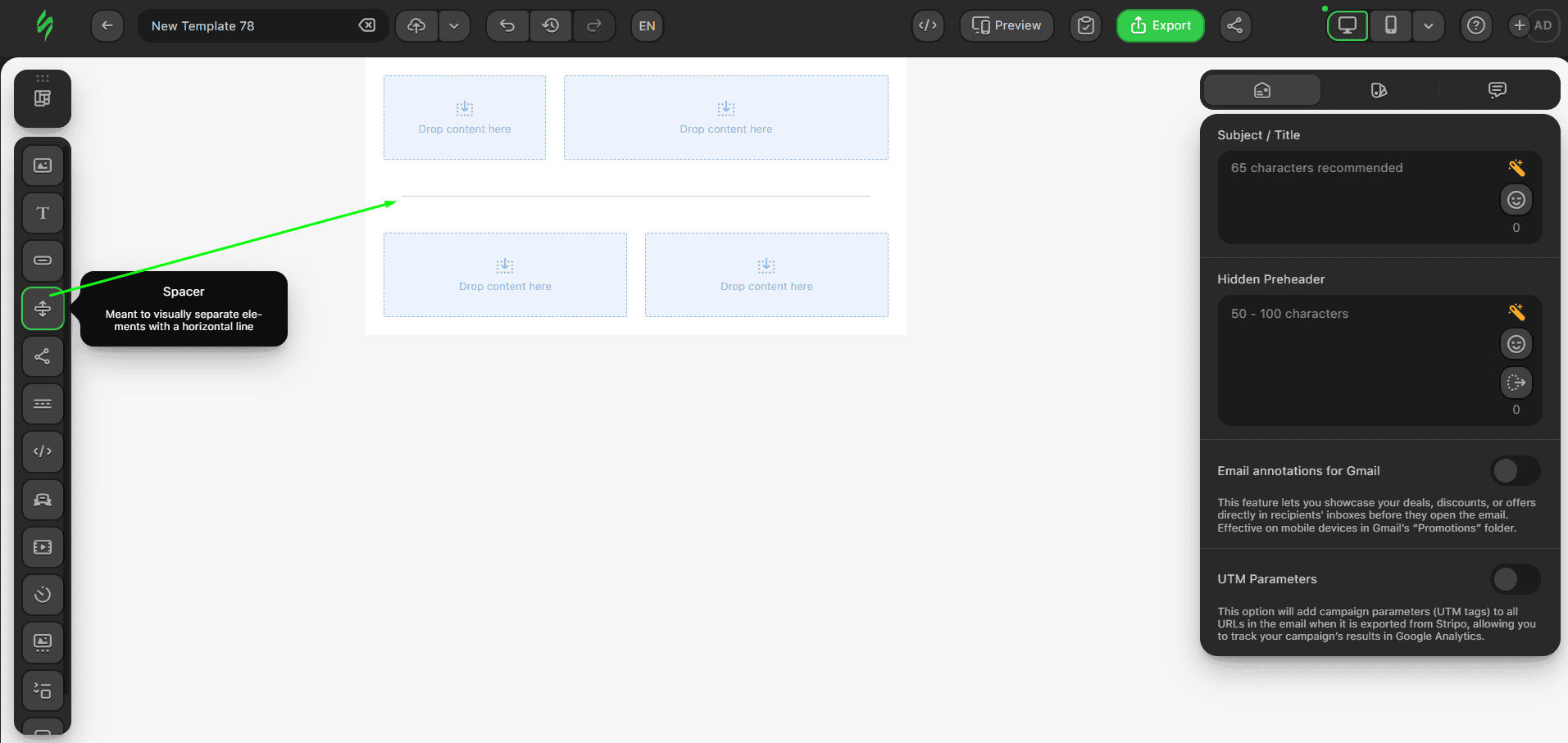This screenshot has width=1568, height=743.
Task: Open the code editor from top toolbar
Action: 927,25
